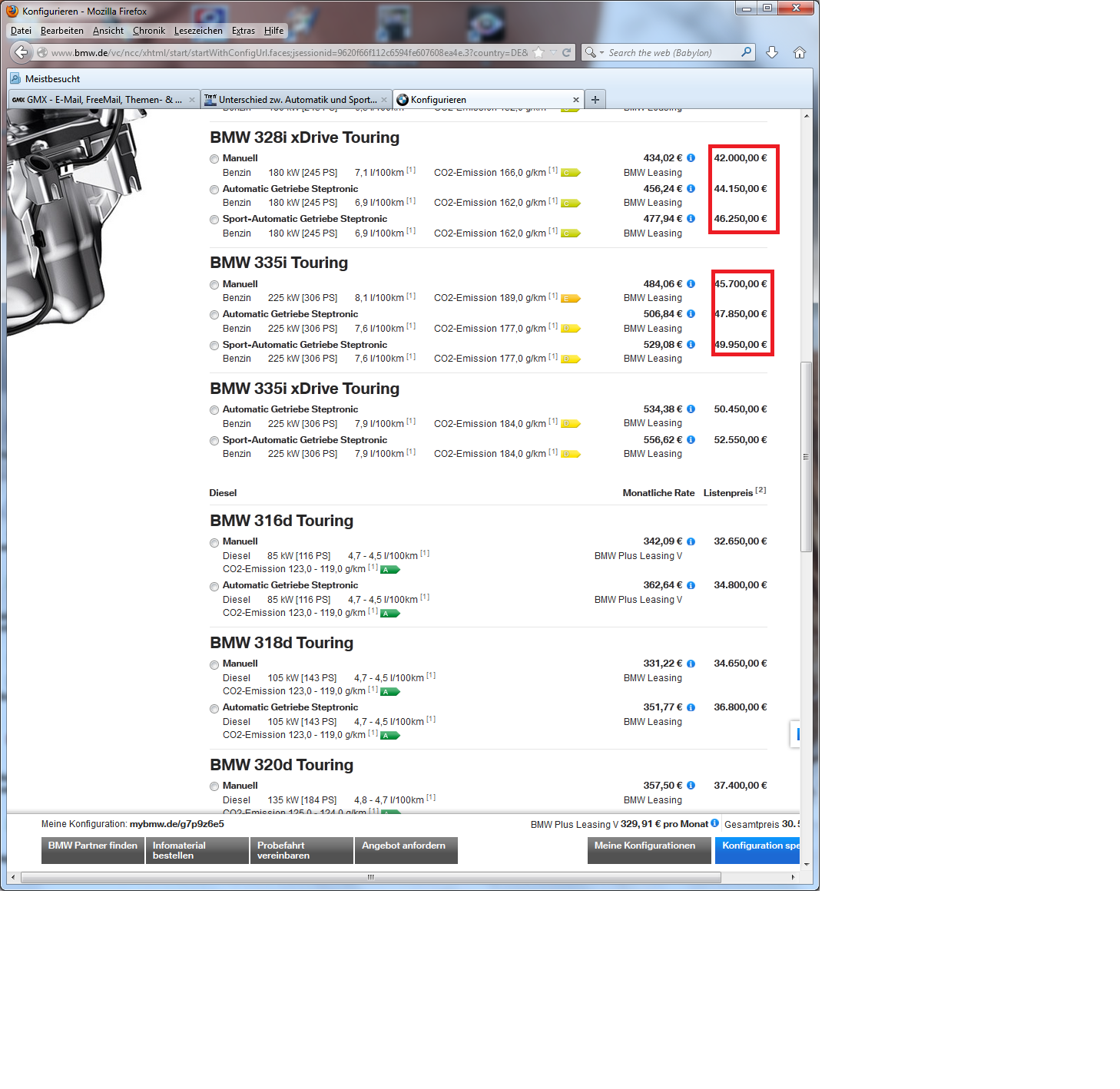
Task: Open the search engine dropdown in search box
Action: pos(601,53)
